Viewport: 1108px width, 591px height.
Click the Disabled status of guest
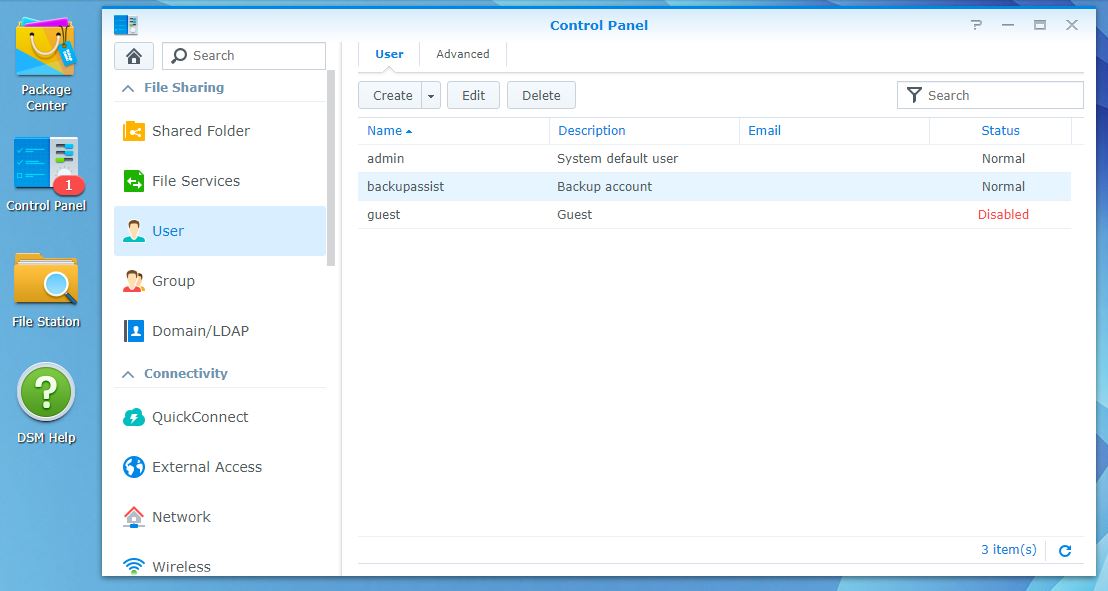pyautogui.click(x=1003, y=215)
